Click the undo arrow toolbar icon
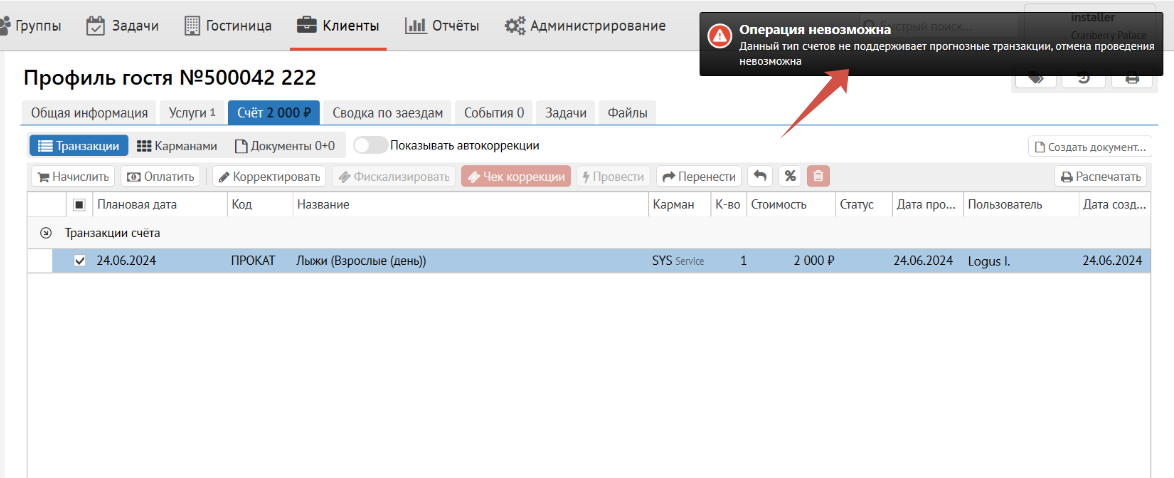This screenshot has width=1174, height=478. [x=759, y=177]
